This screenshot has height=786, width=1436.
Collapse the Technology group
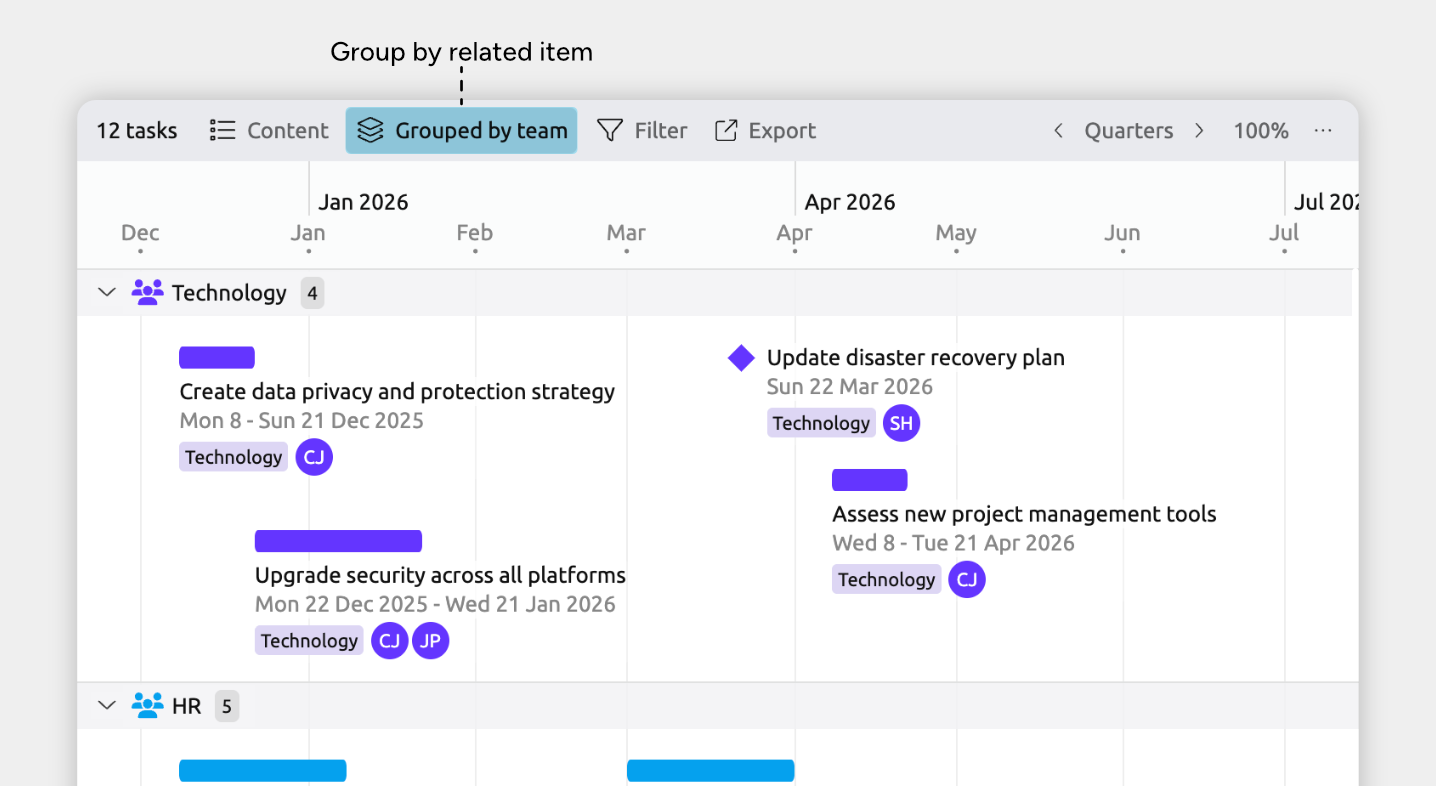coord(107,293)
